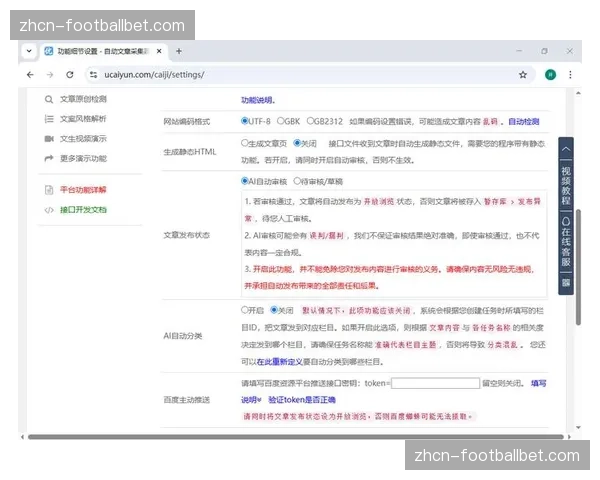Click the horizontal scrollbar at page bottom

[x=296, y=437]
